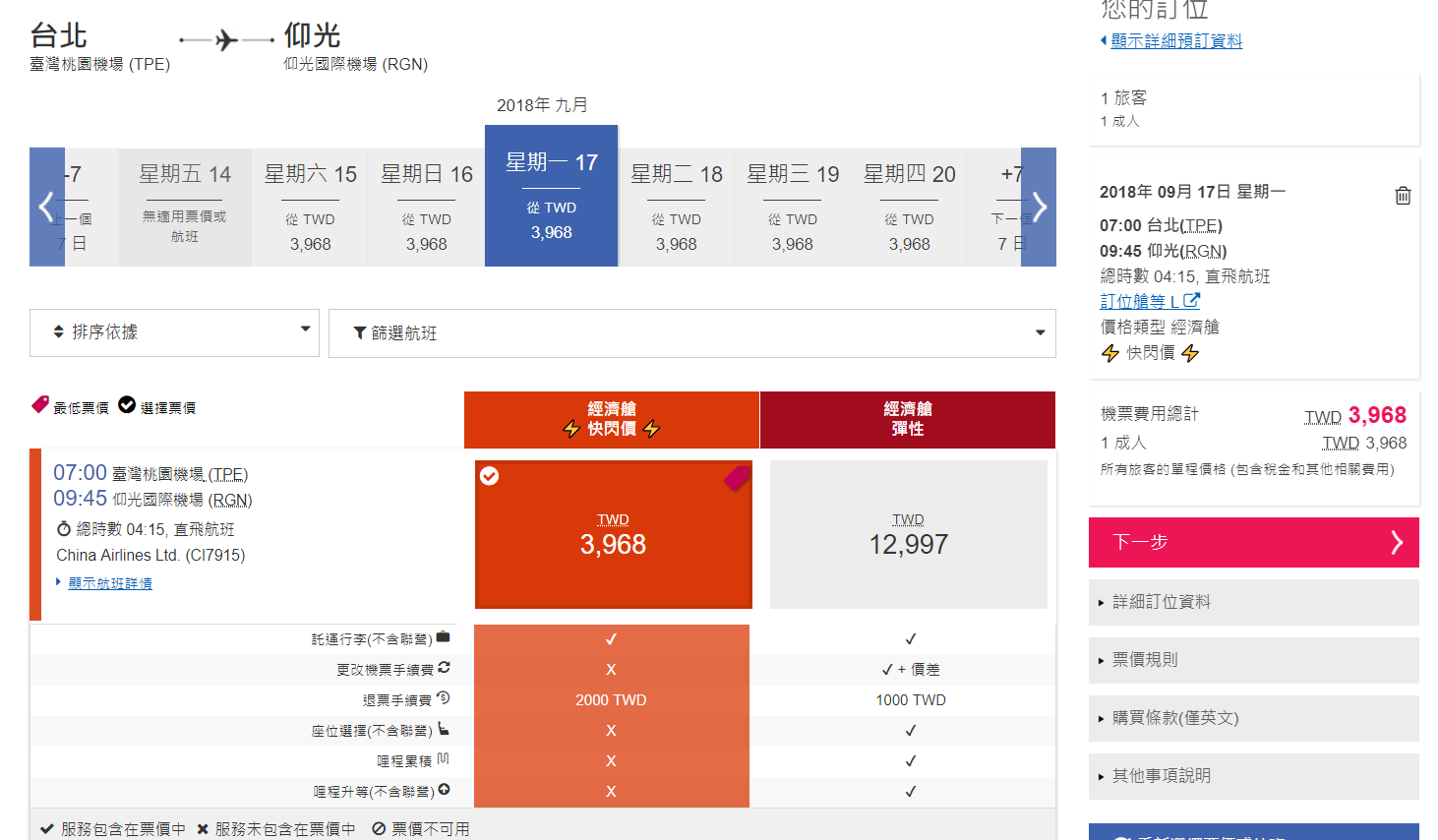Click the checked-baggage suitcase icon
The image size is (1438, 840).
[444, 637]
